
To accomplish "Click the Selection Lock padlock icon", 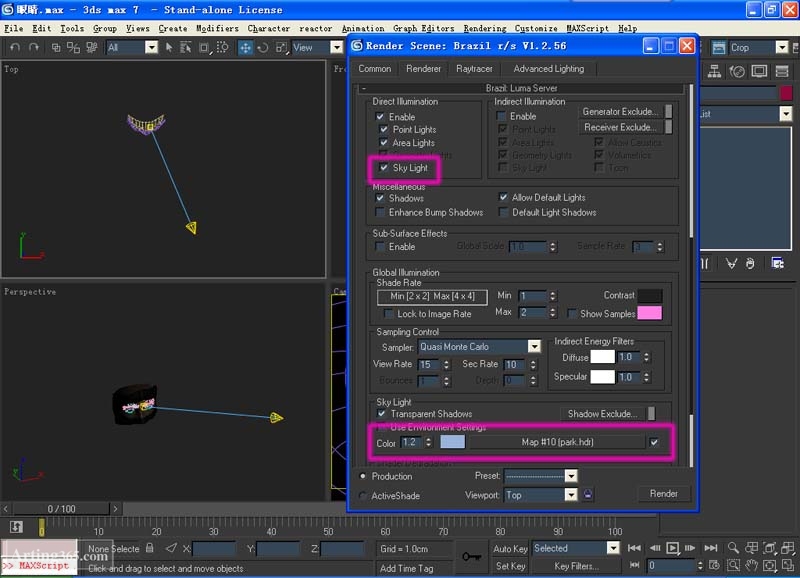I will pos(149,548).
